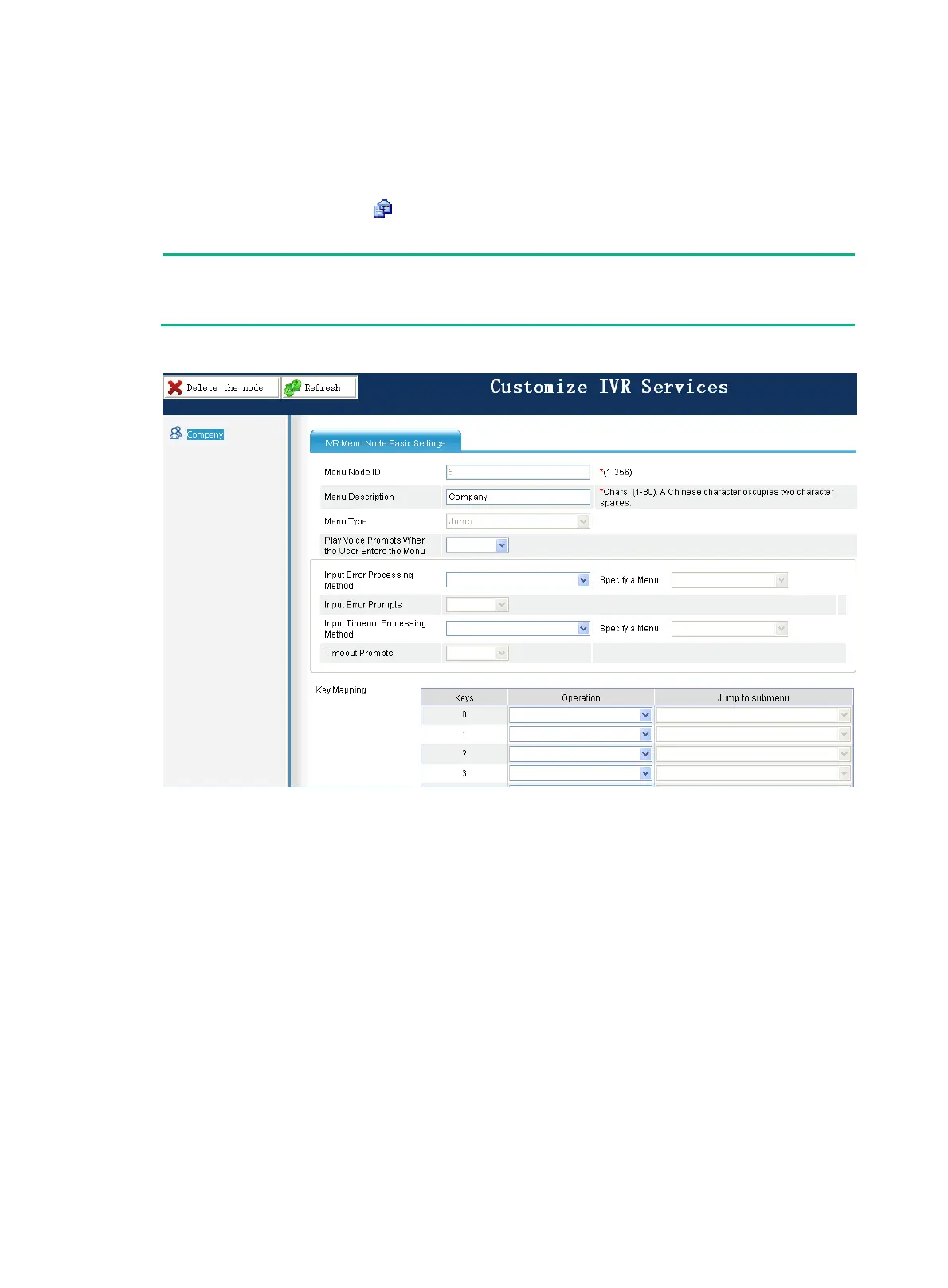Viewport: 948px width, 1288px height.
Task: Click the Customize IVR Services title
Action: click(609, 387)
